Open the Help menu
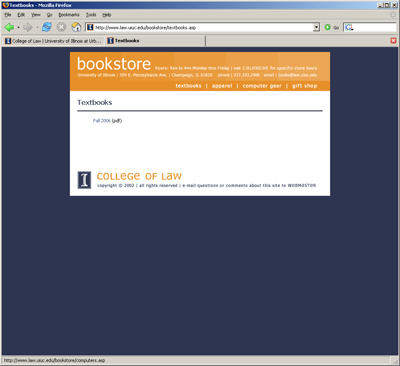 107,15
